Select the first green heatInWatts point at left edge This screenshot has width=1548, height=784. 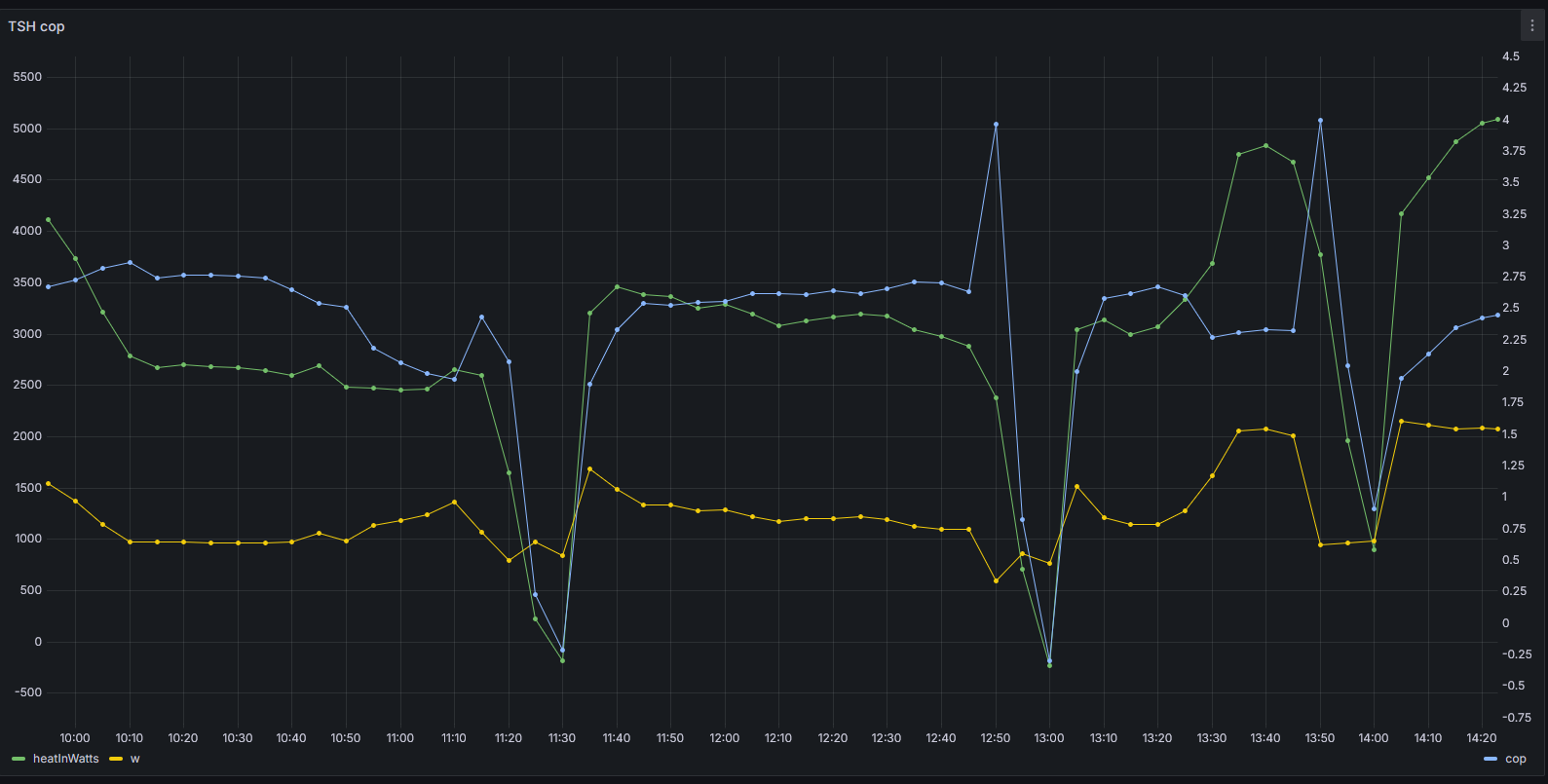[x=49, y=219]
